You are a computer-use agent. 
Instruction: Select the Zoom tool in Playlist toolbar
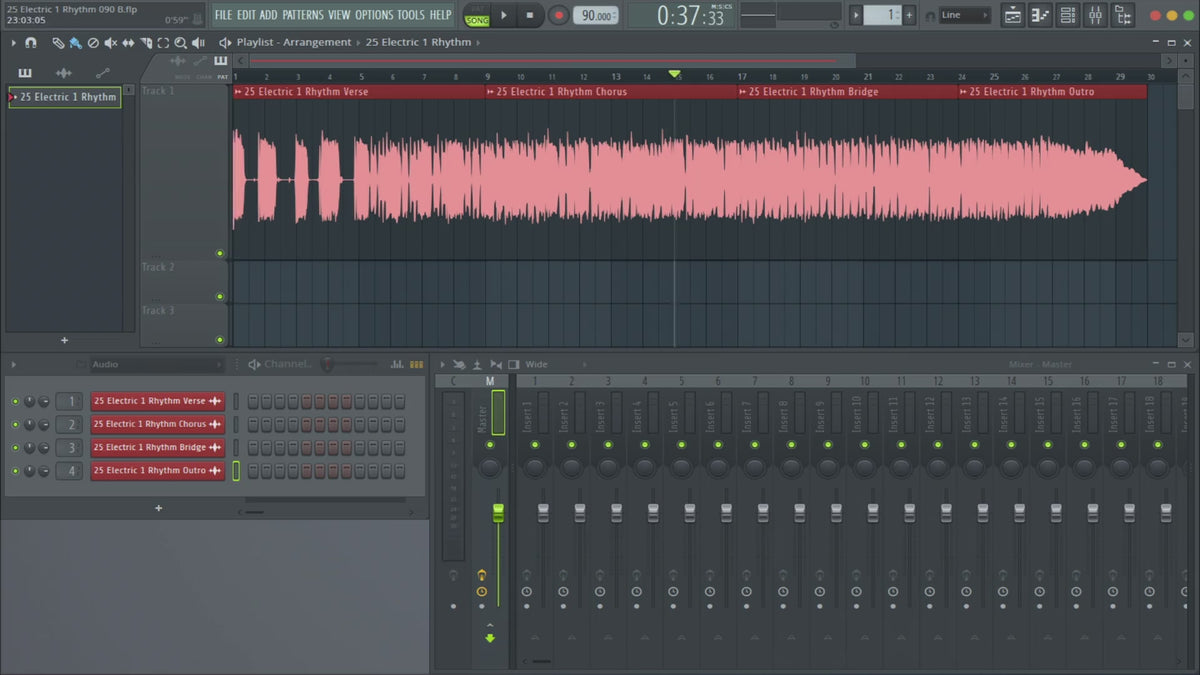[x=180, y=43]
